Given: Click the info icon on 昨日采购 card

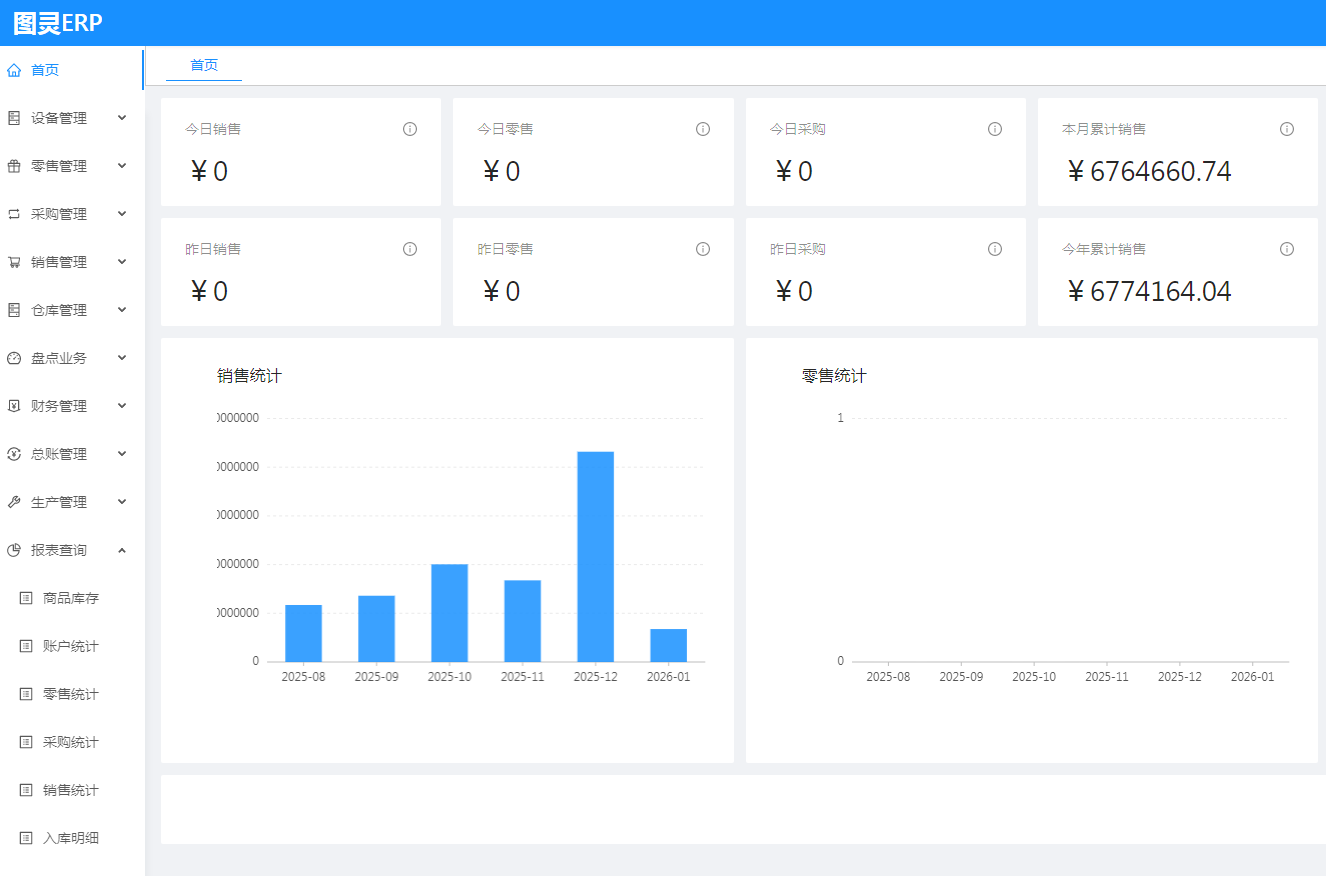Looking at the screenshot, I should tap(995, 249).
